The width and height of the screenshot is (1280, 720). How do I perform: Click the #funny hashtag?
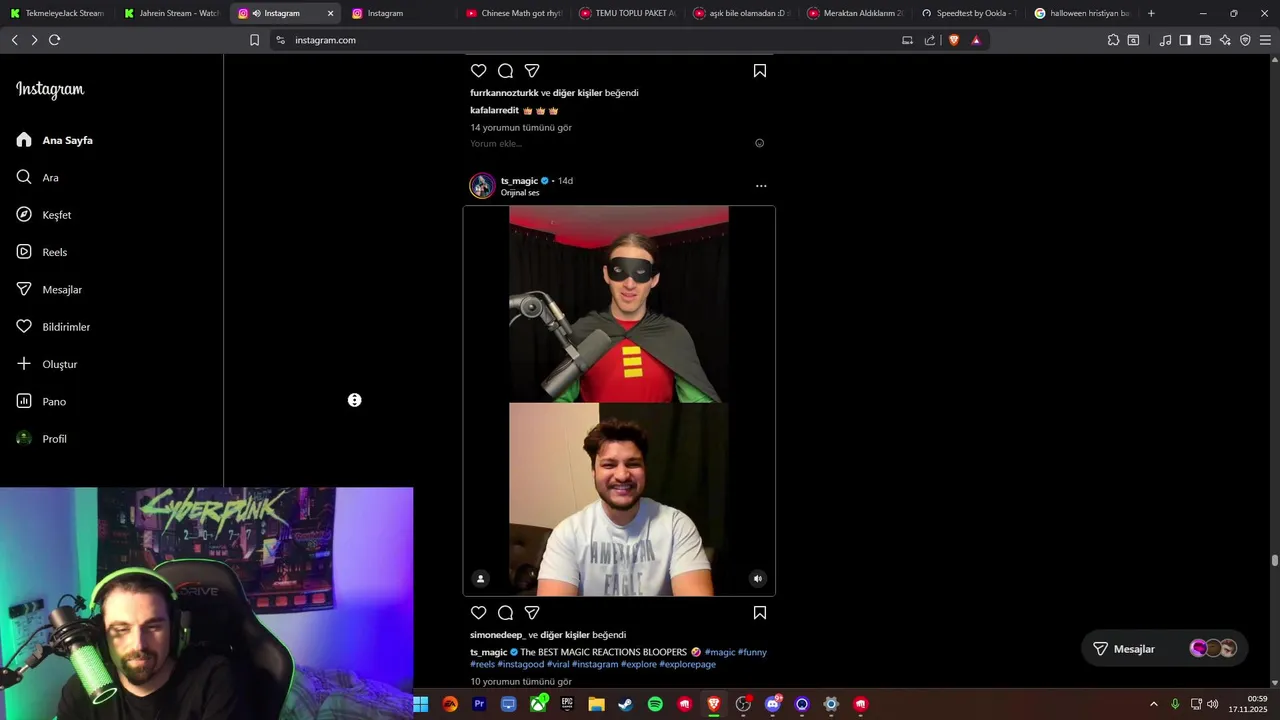pos(752,652)
